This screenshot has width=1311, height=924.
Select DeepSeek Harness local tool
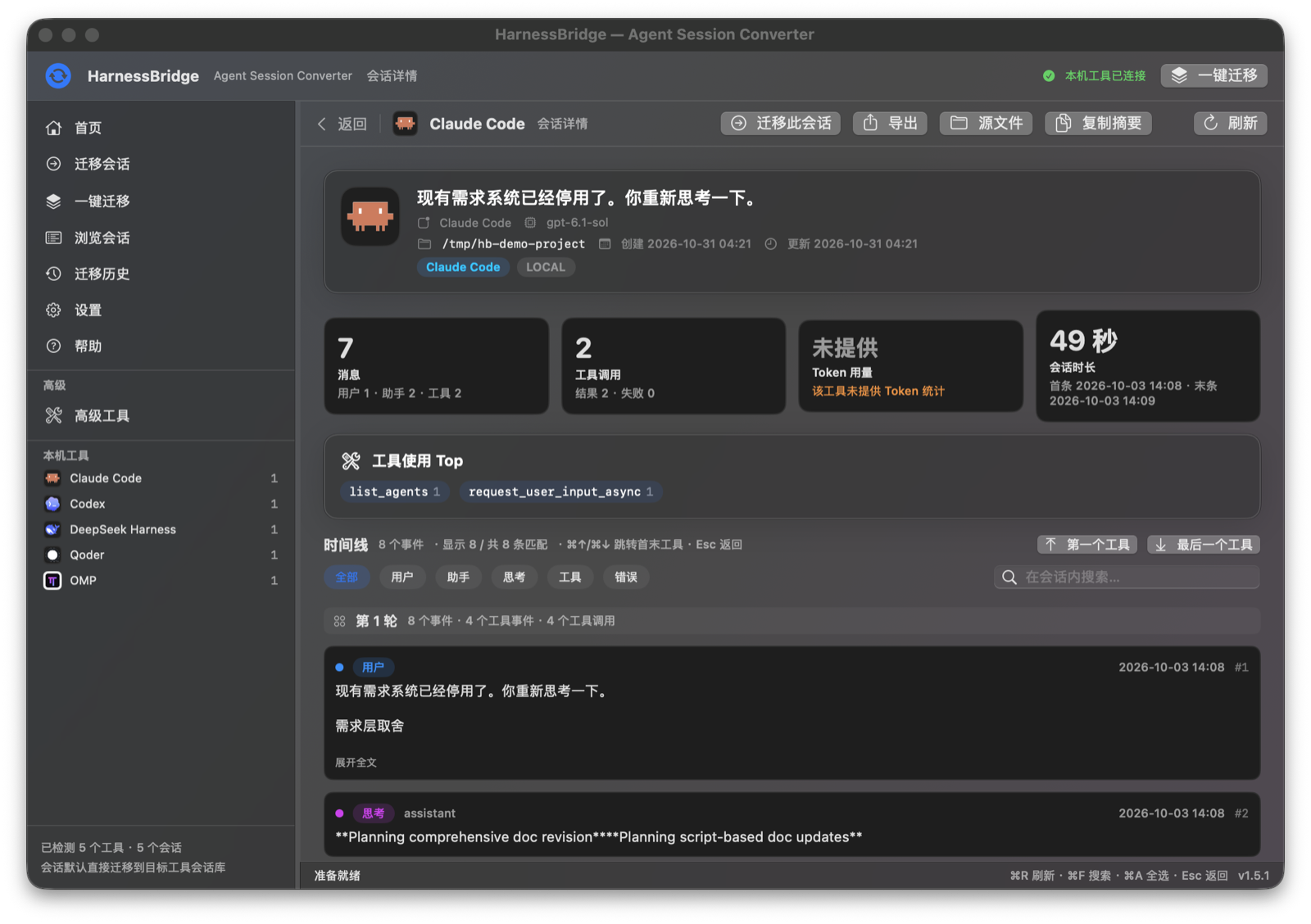[161, 529]
